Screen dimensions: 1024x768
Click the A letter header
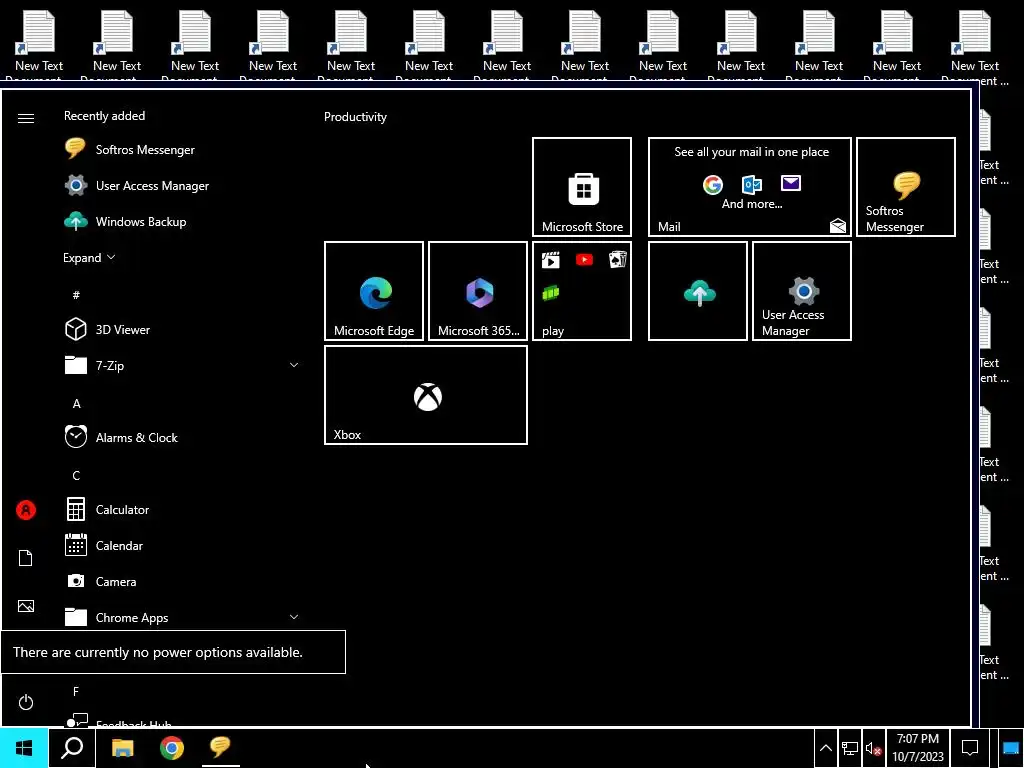click(x=76, y=404)
